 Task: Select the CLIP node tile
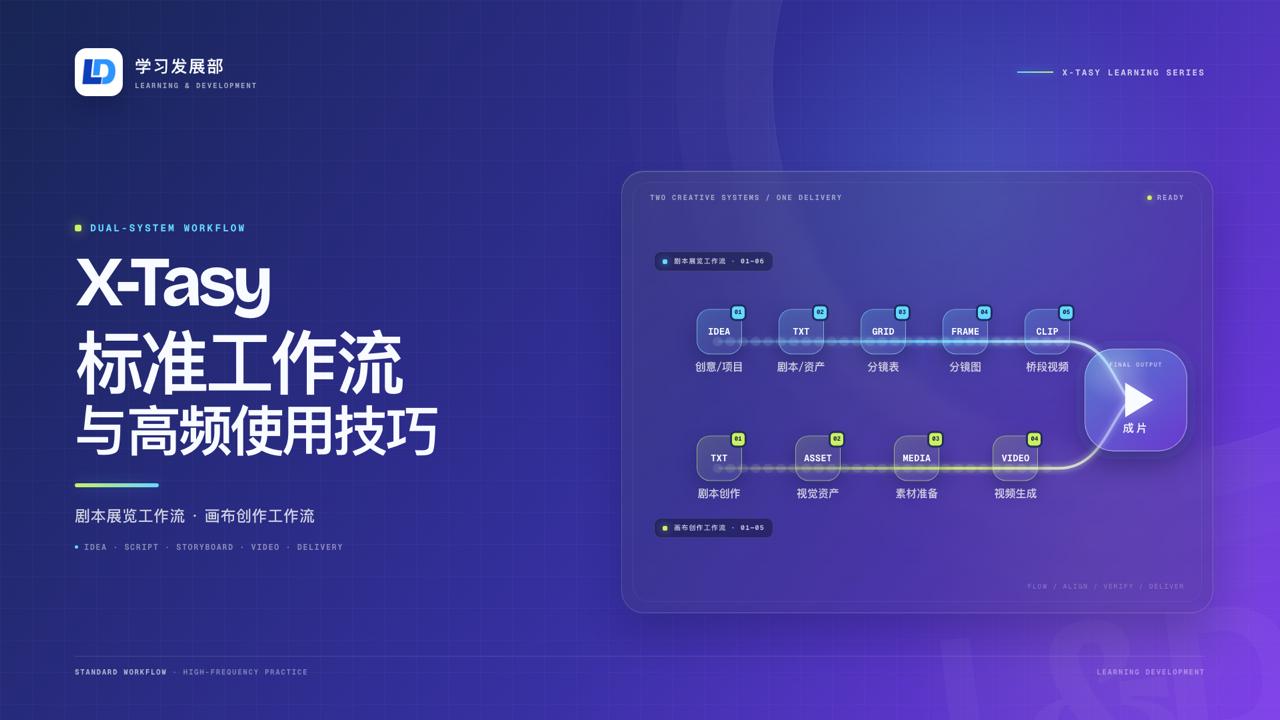[1047, 331]
